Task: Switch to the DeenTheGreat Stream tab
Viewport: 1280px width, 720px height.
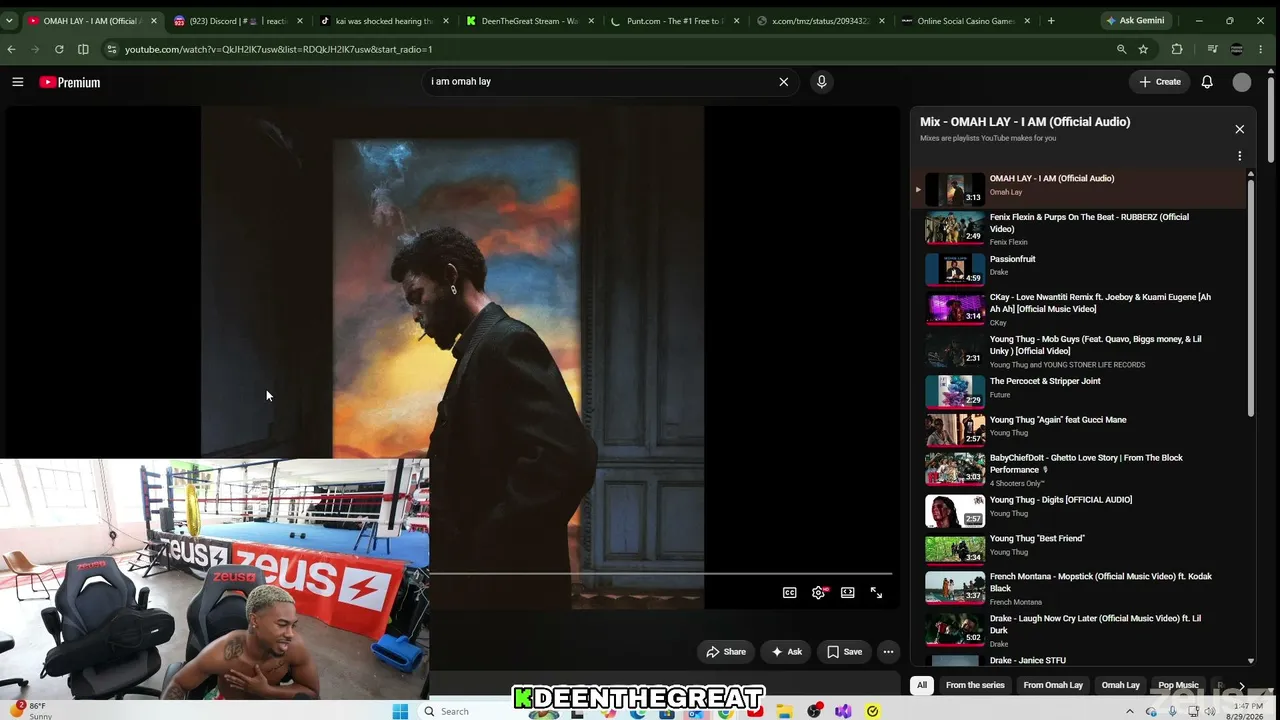Action: pos(529,21)
